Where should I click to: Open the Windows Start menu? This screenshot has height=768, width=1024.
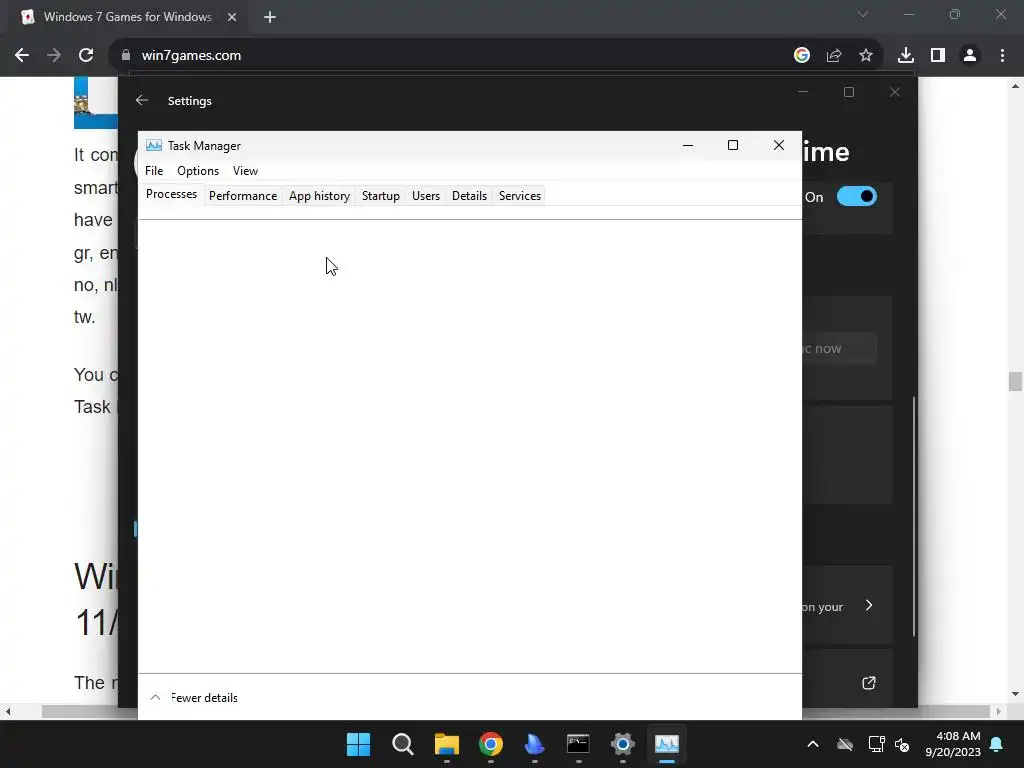tap(359, 744)
